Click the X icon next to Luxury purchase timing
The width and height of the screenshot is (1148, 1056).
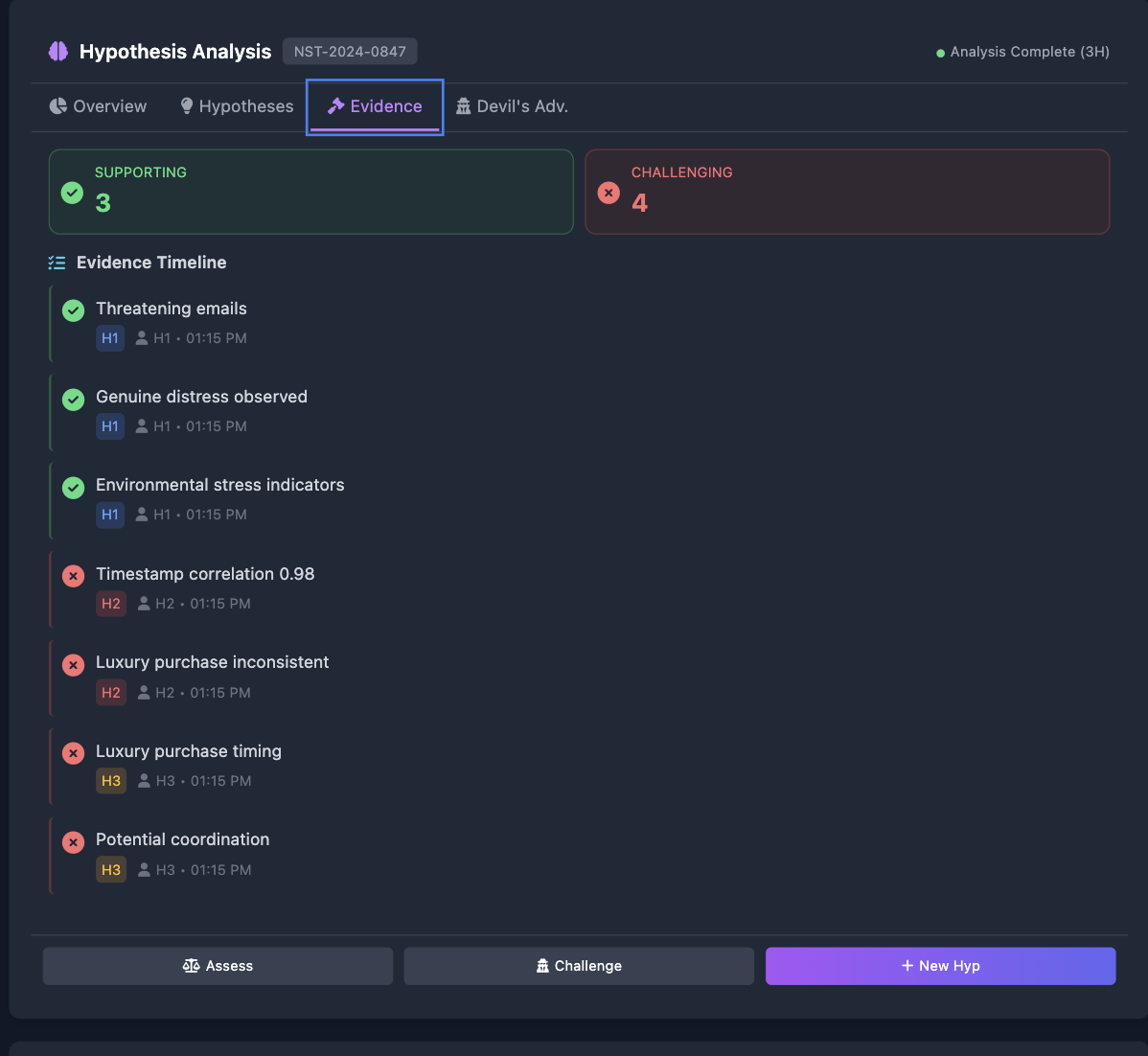point(73,753)
